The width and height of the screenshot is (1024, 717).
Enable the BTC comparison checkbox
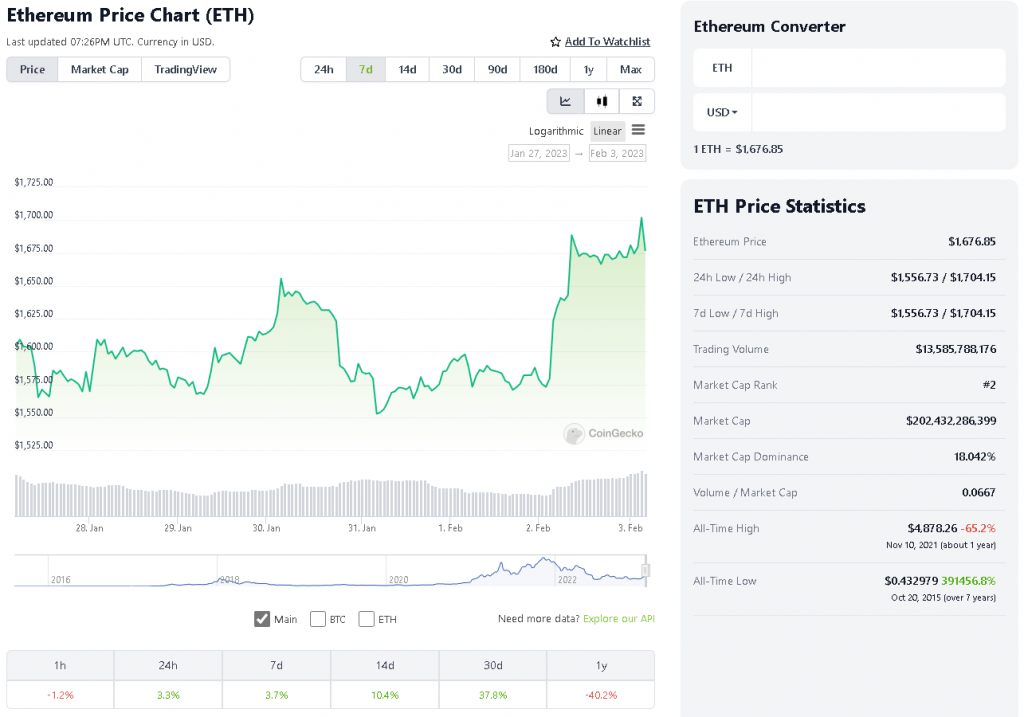point(318,619)
